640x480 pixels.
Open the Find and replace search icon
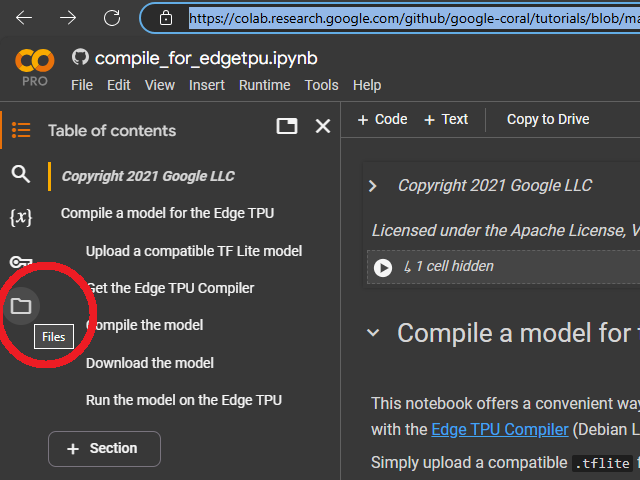[20, 174]
